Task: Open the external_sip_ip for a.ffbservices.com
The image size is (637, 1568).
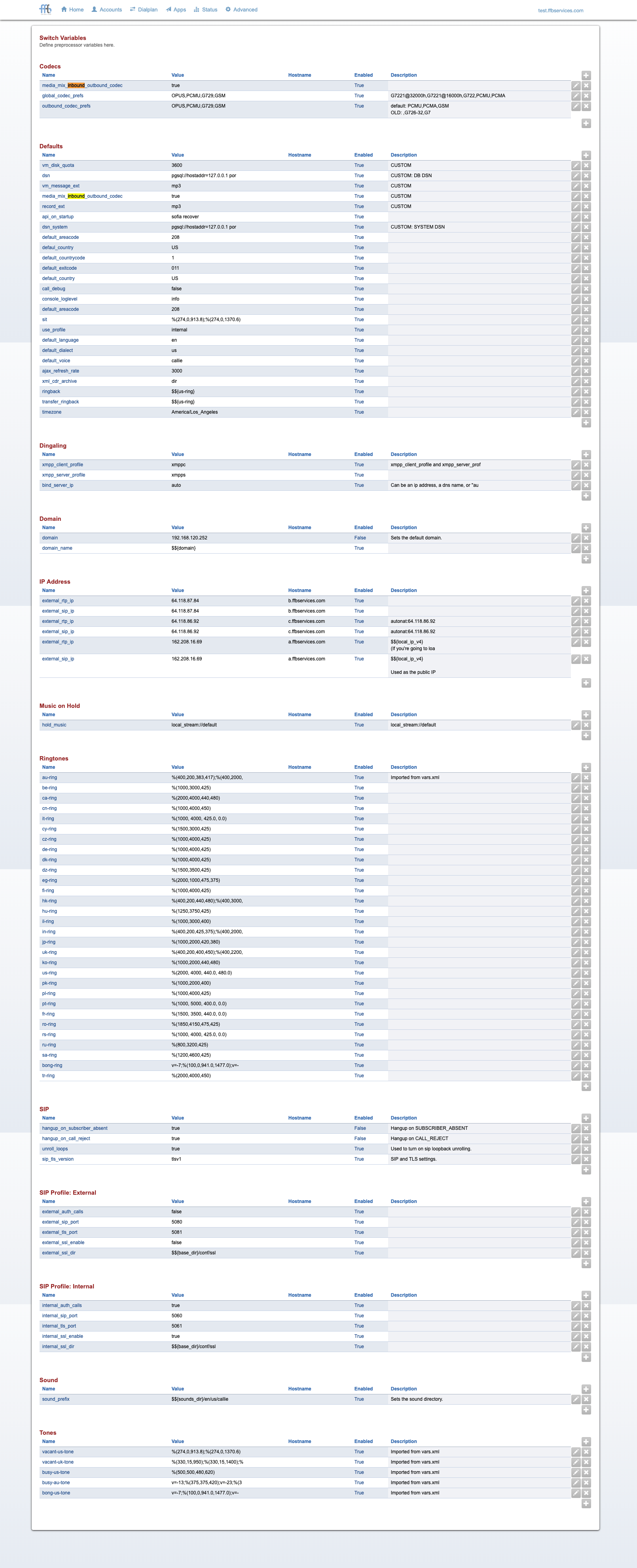Action: pyautogui.click(x=58, y=658)
